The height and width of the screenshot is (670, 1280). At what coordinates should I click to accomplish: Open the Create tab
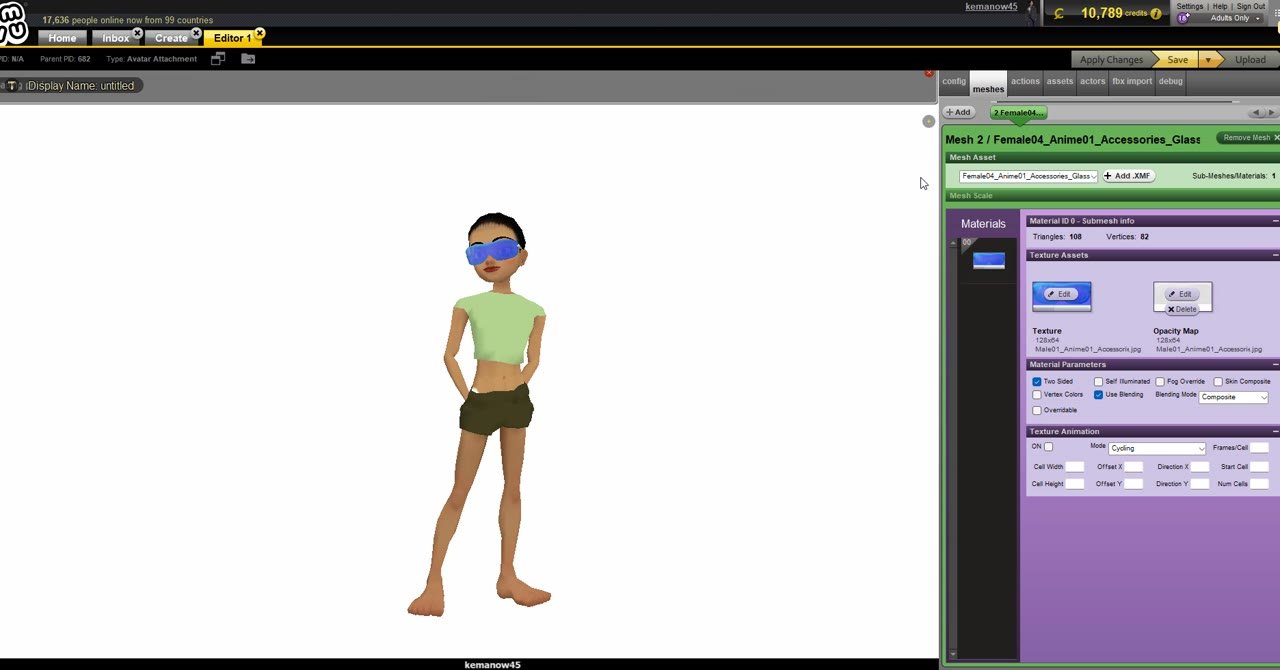(171, 38)
